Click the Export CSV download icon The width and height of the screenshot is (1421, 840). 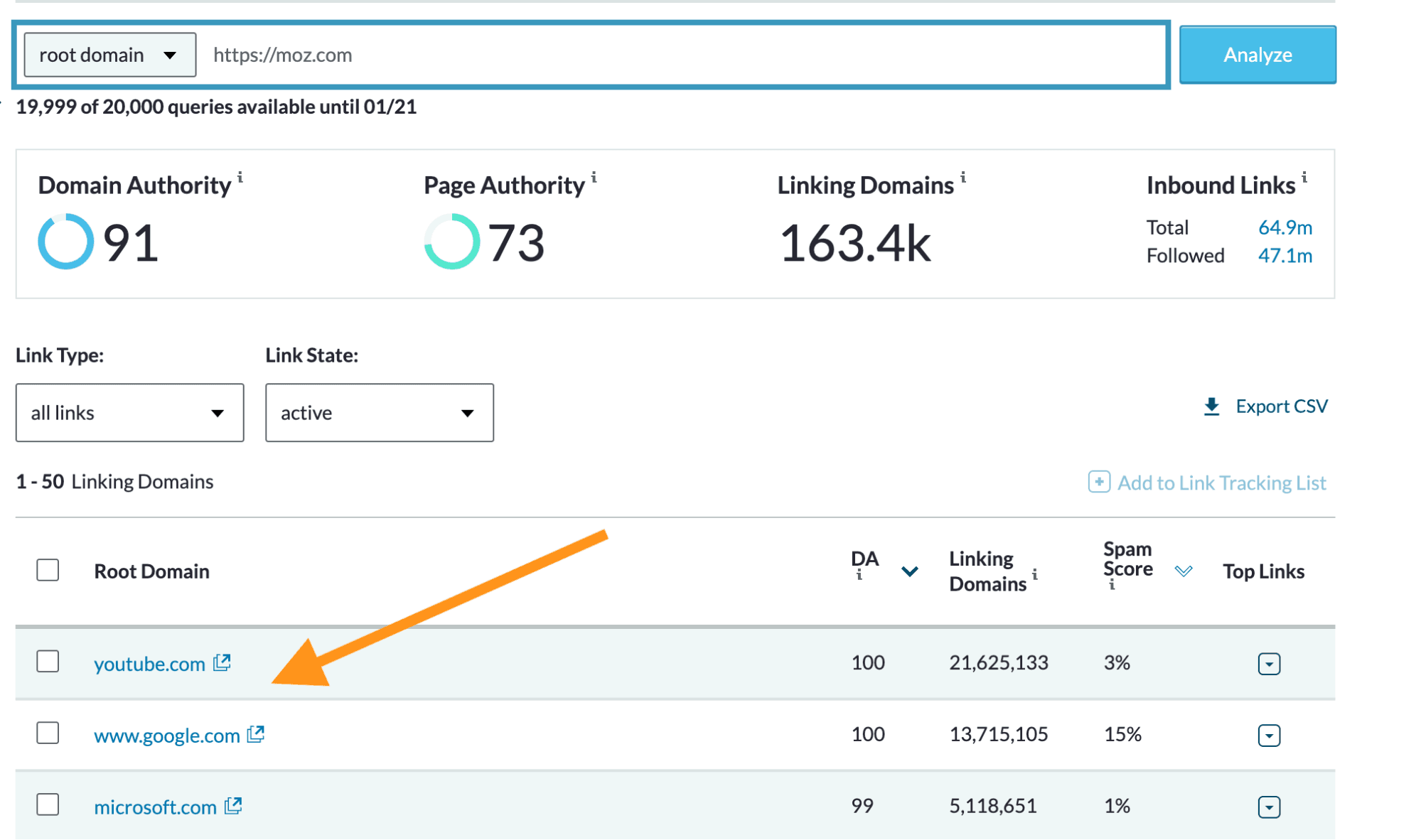point(1211,406)
